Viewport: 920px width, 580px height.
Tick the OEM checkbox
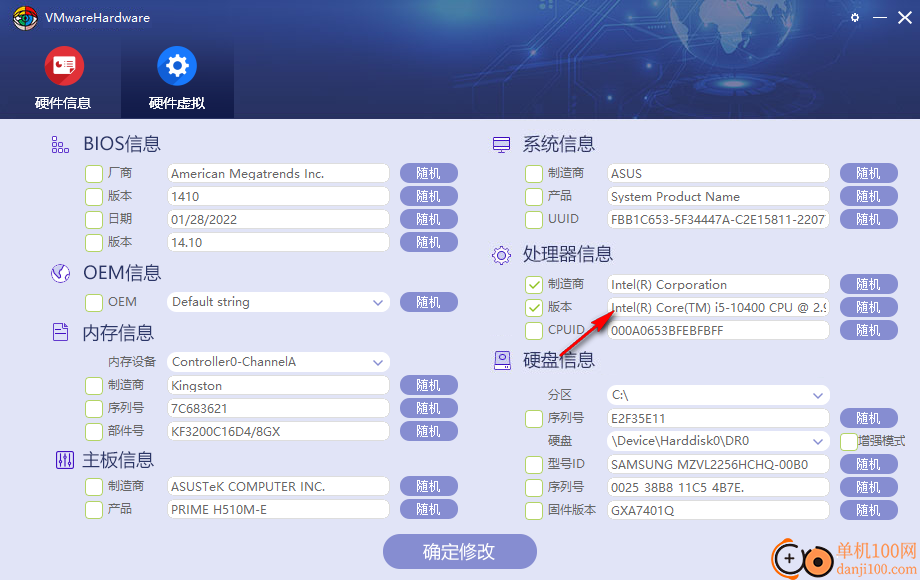pos(94,303)
